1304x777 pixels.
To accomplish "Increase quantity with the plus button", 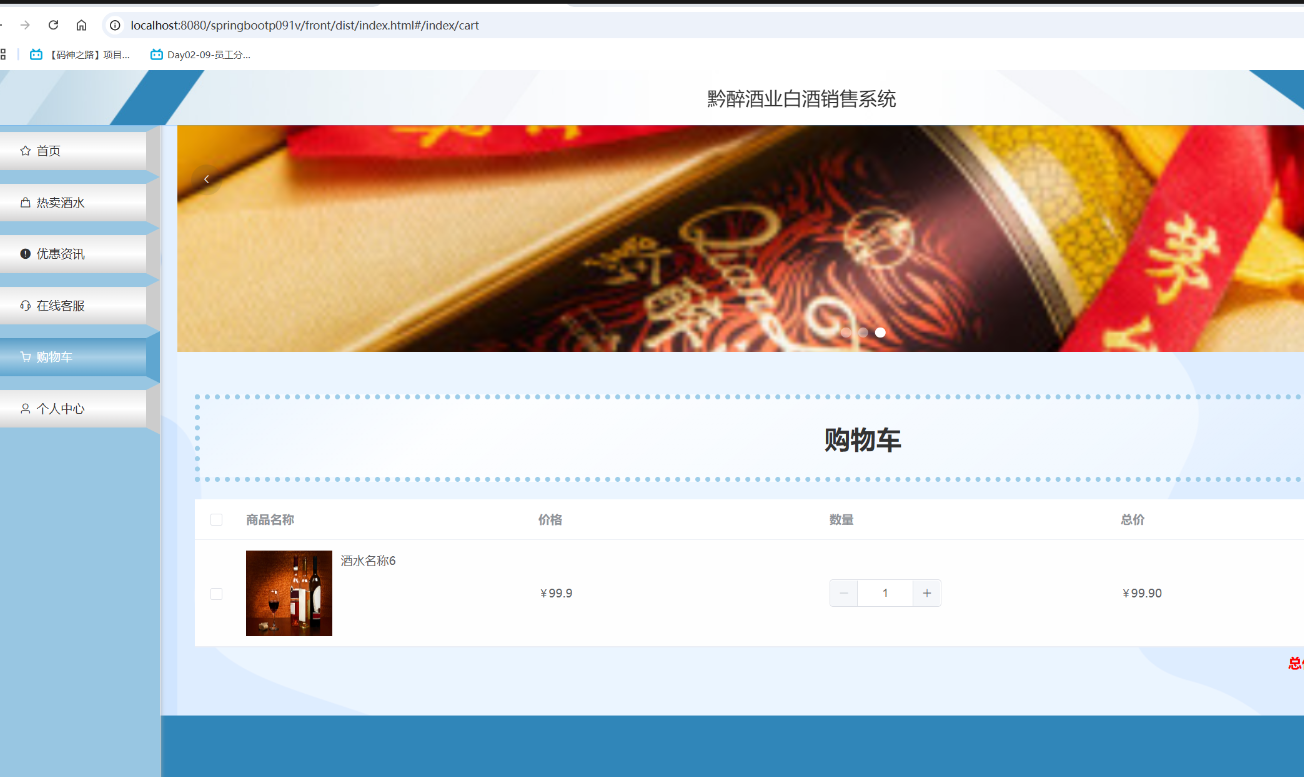I will 927,593.
